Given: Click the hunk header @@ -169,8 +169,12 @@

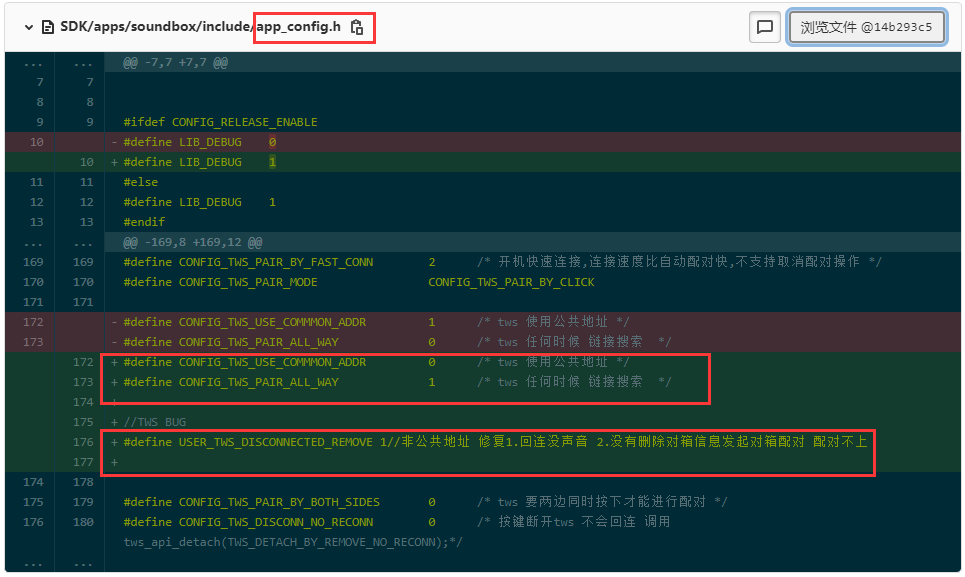Looking at the screenshot, I should tap(193, 242).
